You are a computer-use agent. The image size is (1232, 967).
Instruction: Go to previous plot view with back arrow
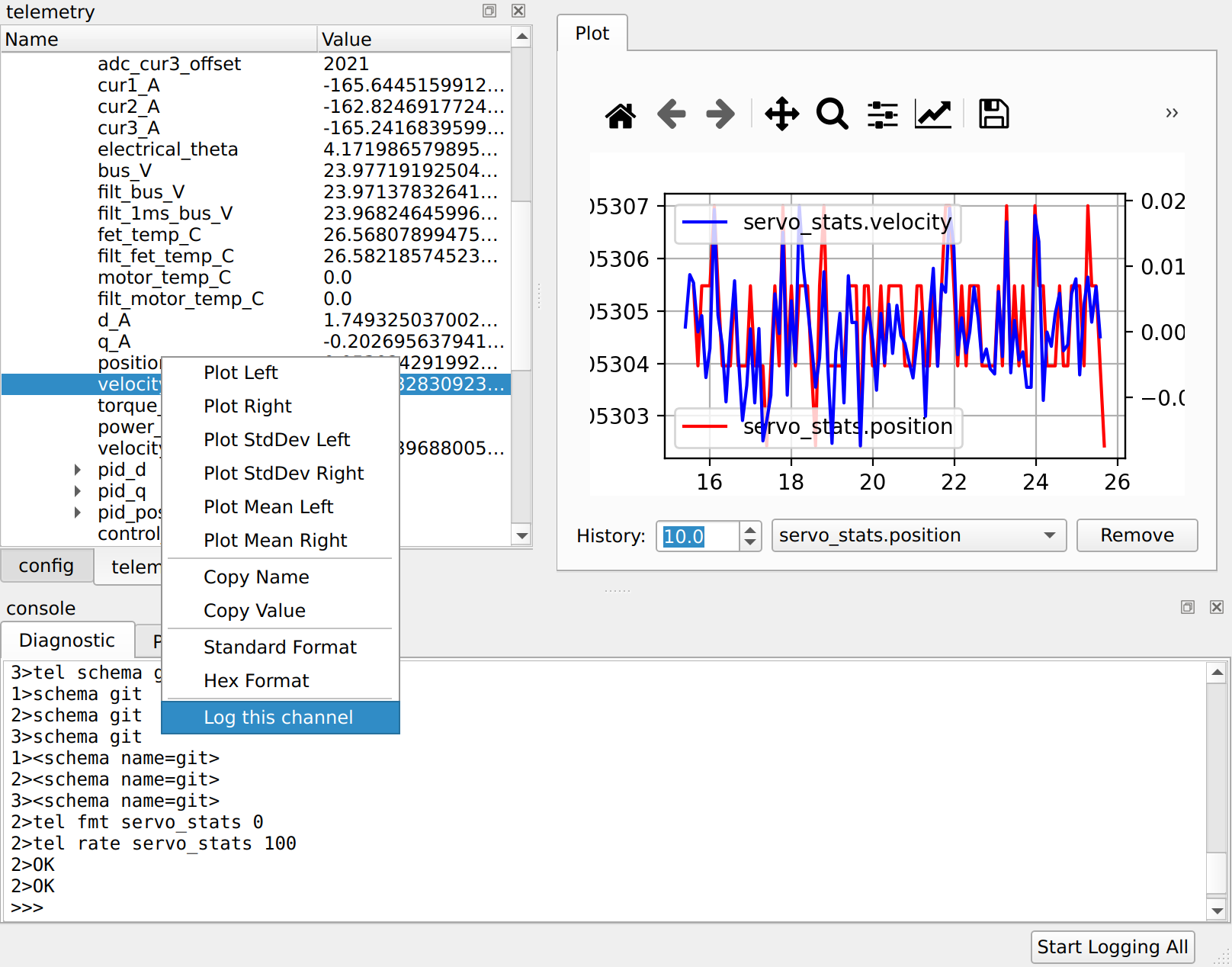tap(670, 113)
